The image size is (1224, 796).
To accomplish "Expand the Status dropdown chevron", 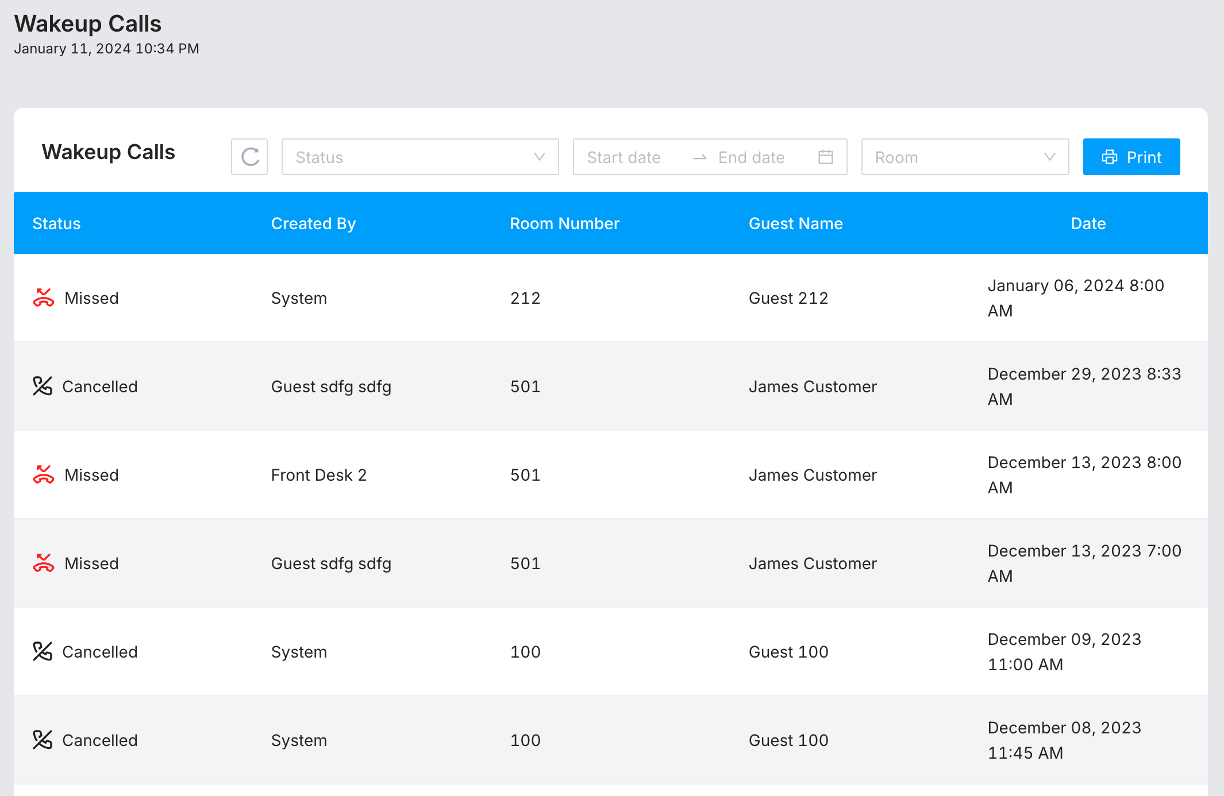I will pos(540,157).
